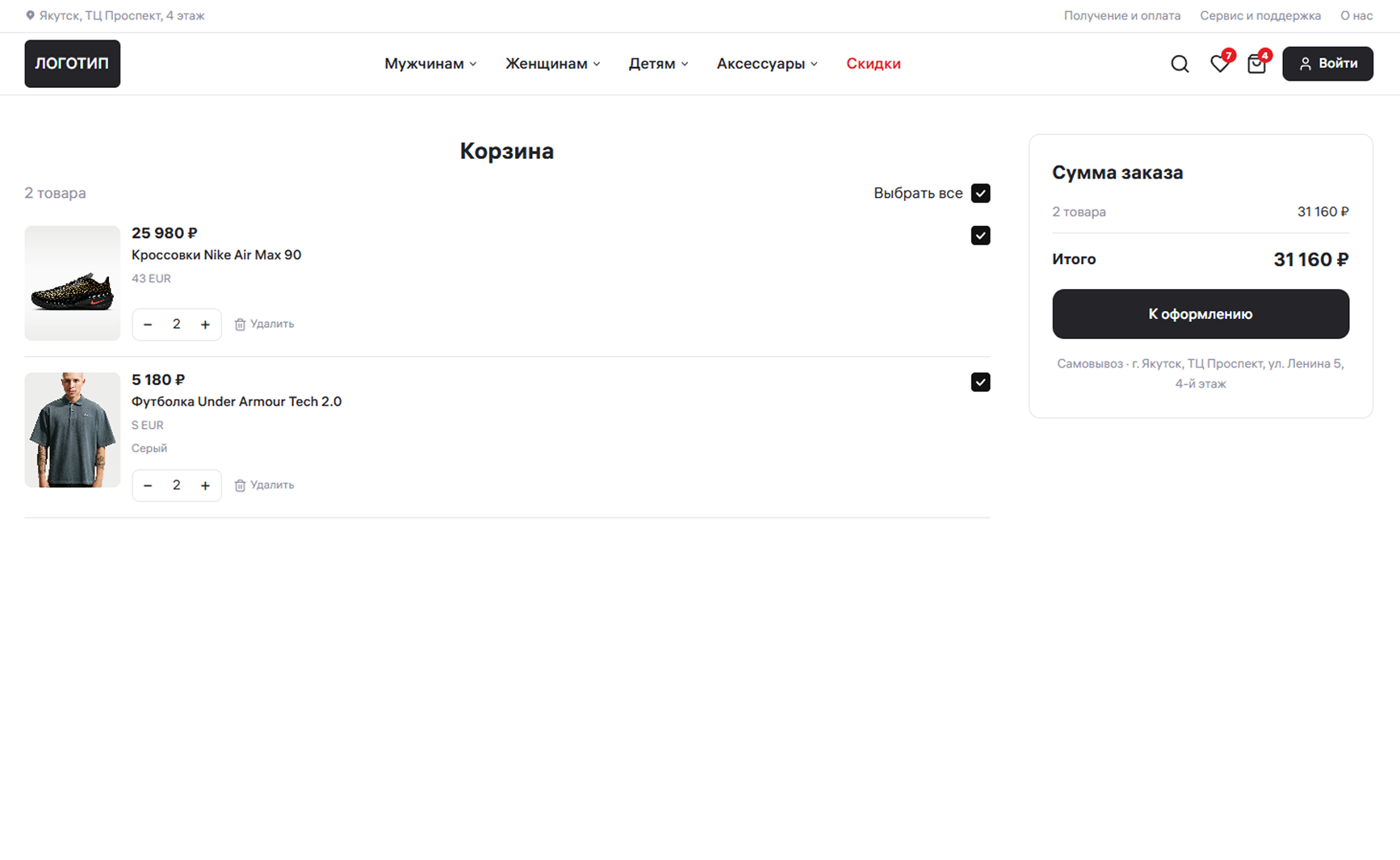
Task: Decrease quantity of Nike Air Max 90
Action: pyautogui.click(x=148, y=325)
